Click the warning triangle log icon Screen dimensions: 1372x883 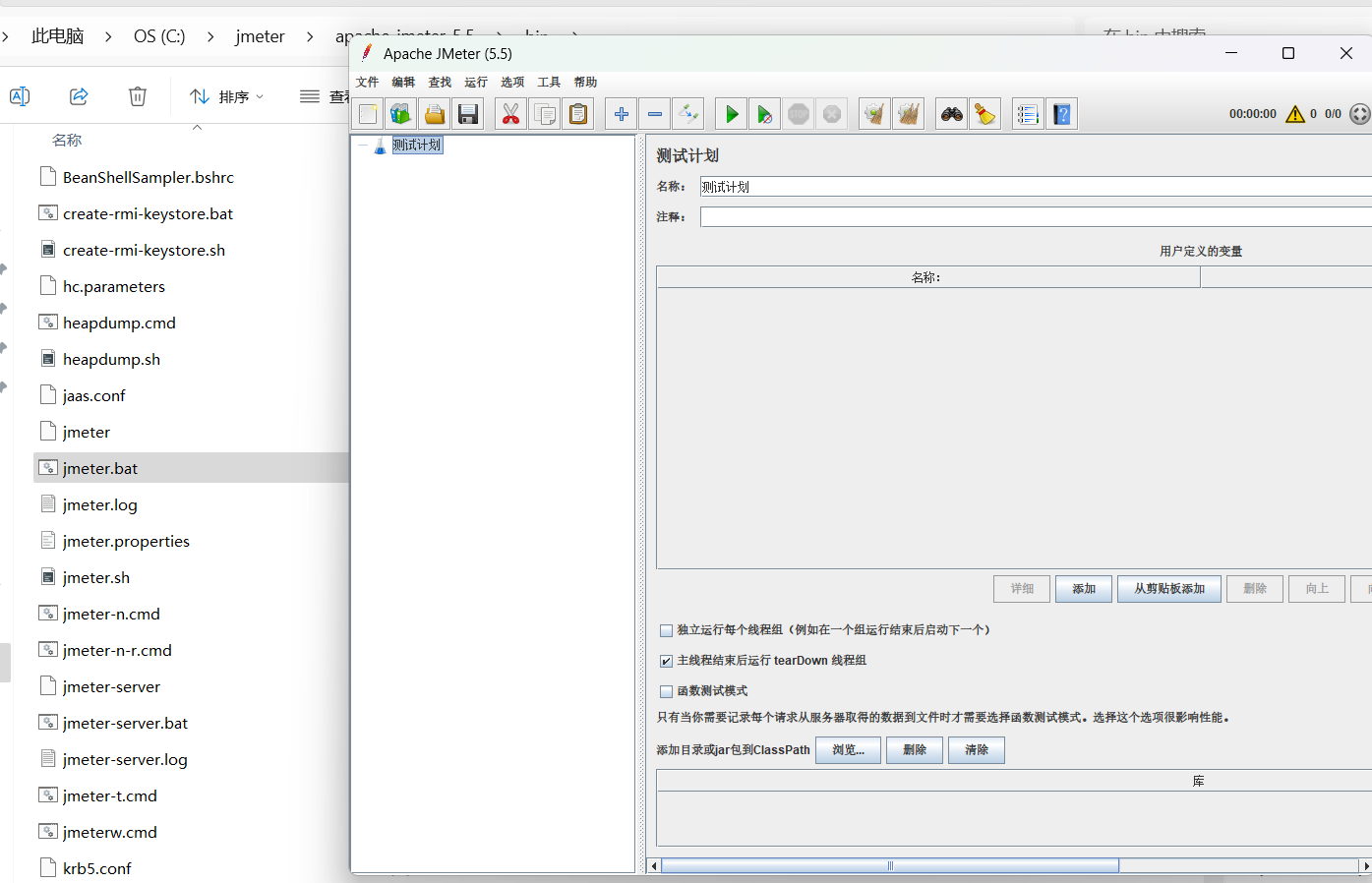click(x=1295, y=114)
